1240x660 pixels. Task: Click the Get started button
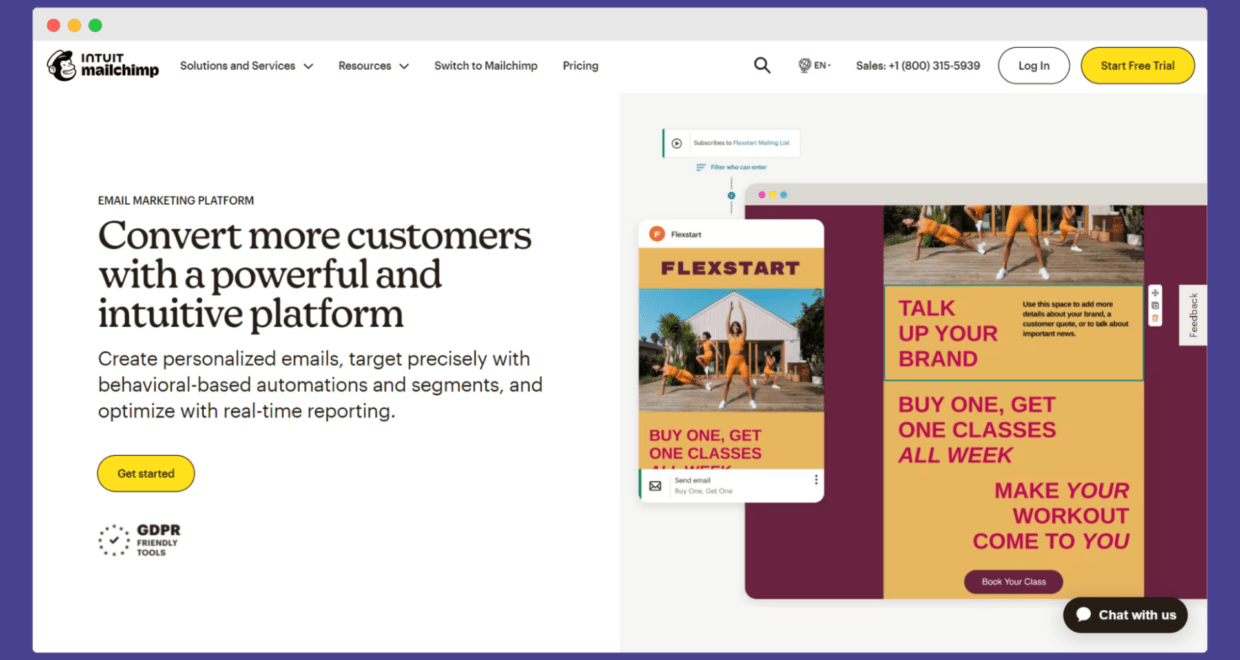[146, 473]
